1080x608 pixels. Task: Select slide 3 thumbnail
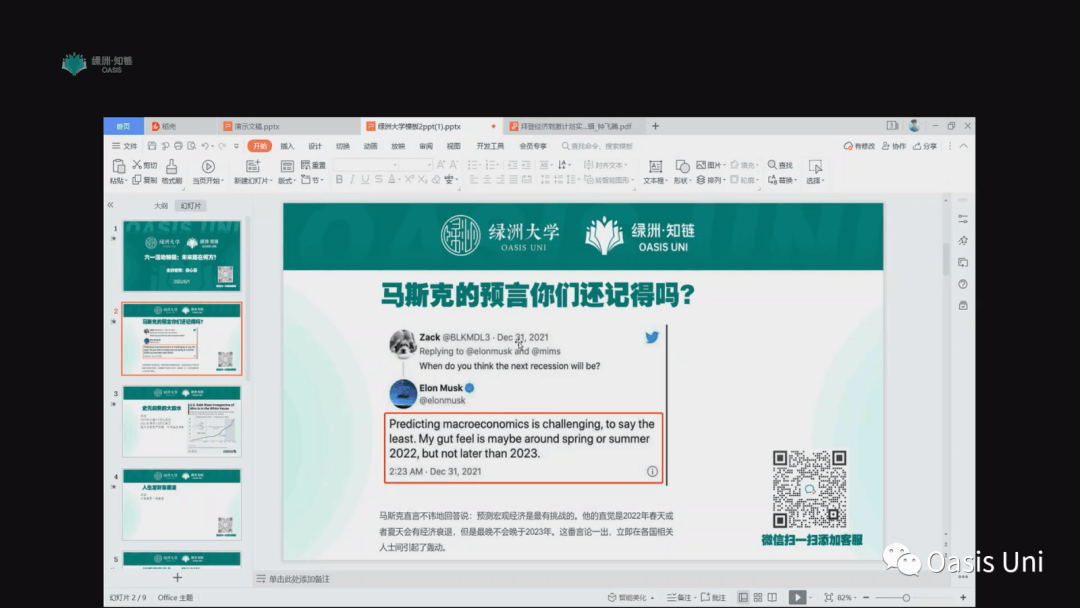[182, 421]
